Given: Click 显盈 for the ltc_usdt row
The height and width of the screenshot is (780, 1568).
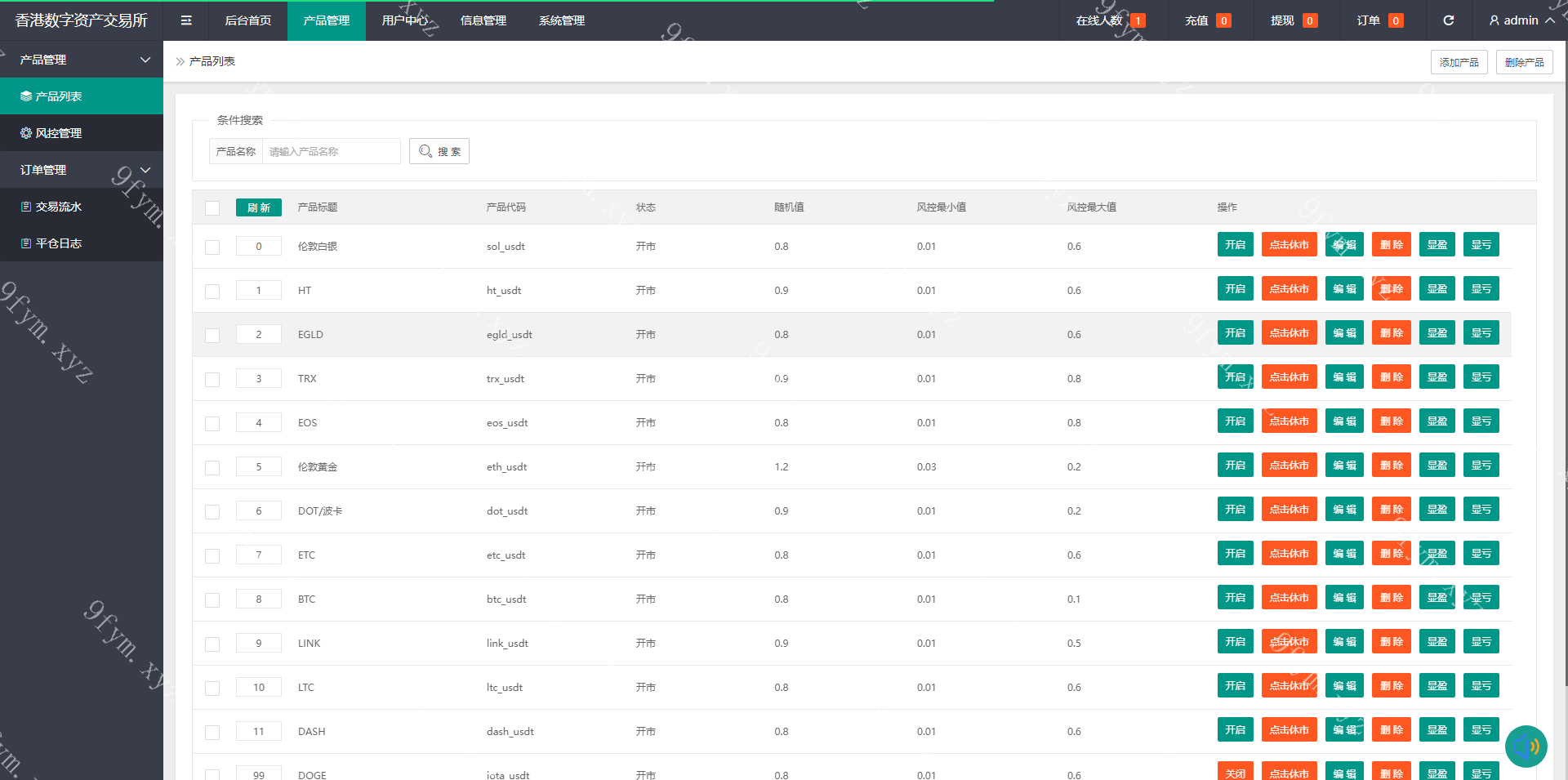Looking at the screenshot, I should (x=1437, y=685).
